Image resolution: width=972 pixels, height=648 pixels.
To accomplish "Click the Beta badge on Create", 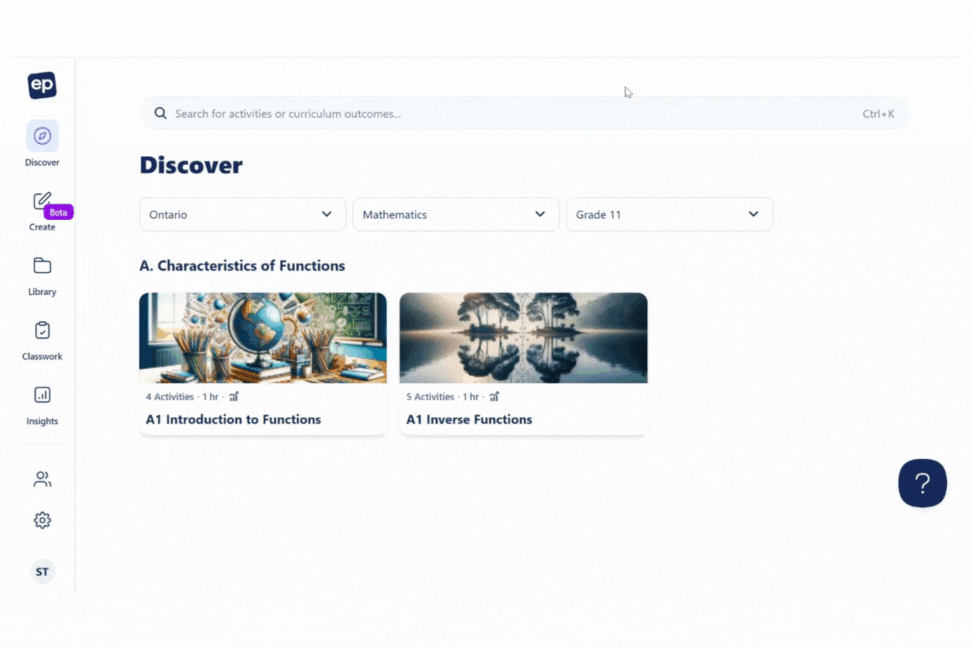I will (x=59, y=212).
